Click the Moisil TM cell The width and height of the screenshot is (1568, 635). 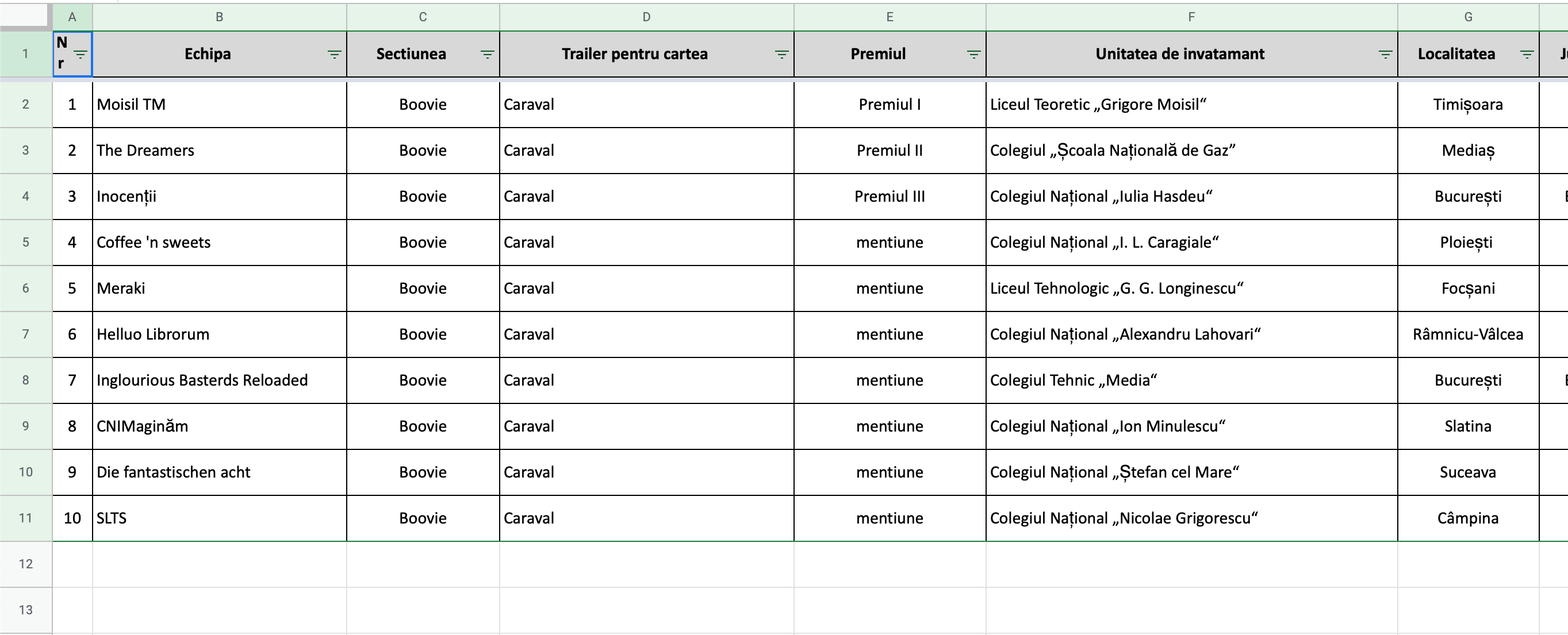pos(220,105)
